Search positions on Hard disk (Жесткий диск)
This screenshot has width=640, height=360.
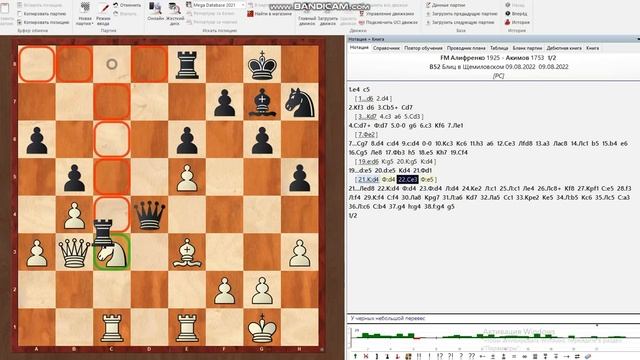click(x=174, y=13)
